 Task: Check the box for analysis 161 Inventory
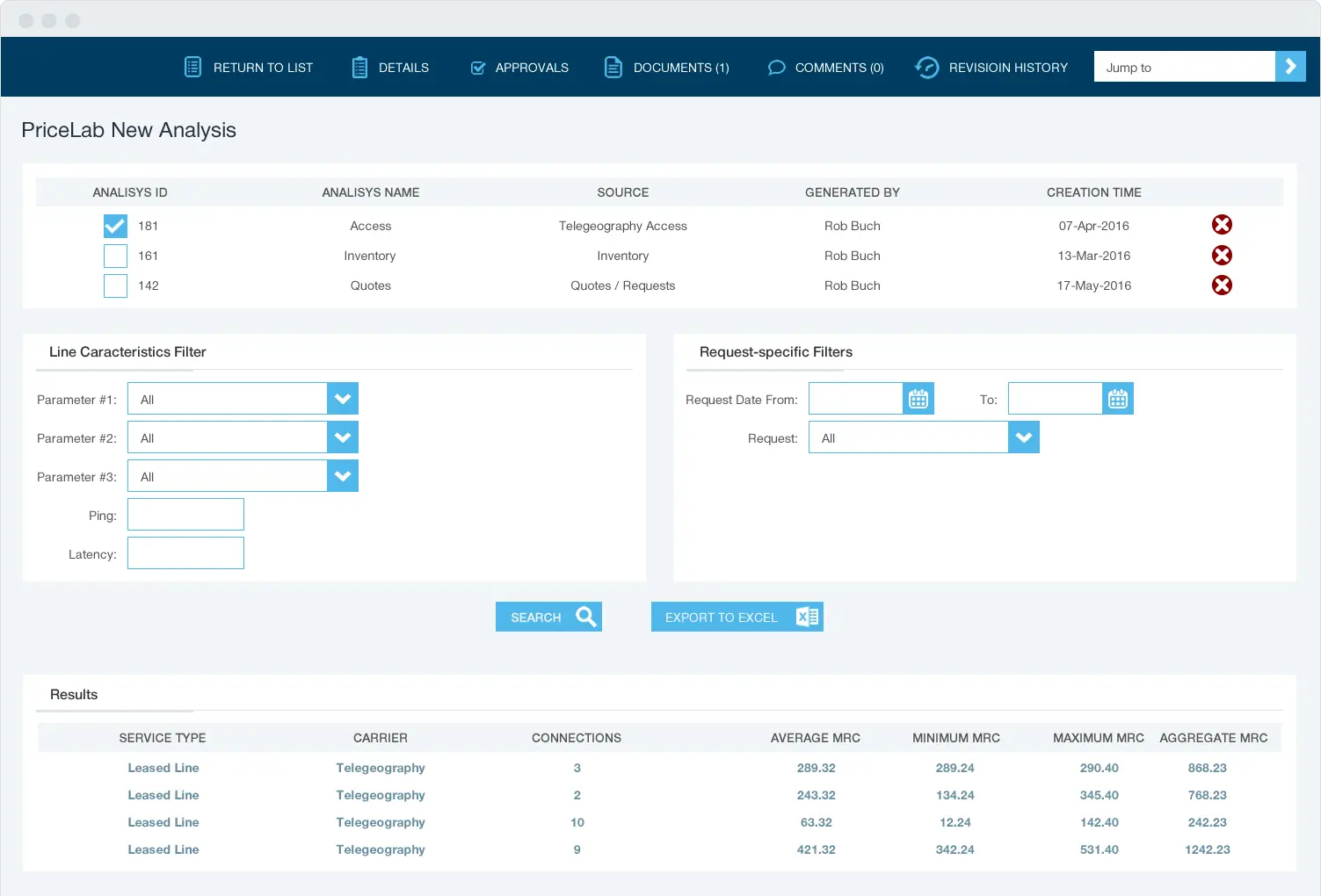(x=115, y=256)
